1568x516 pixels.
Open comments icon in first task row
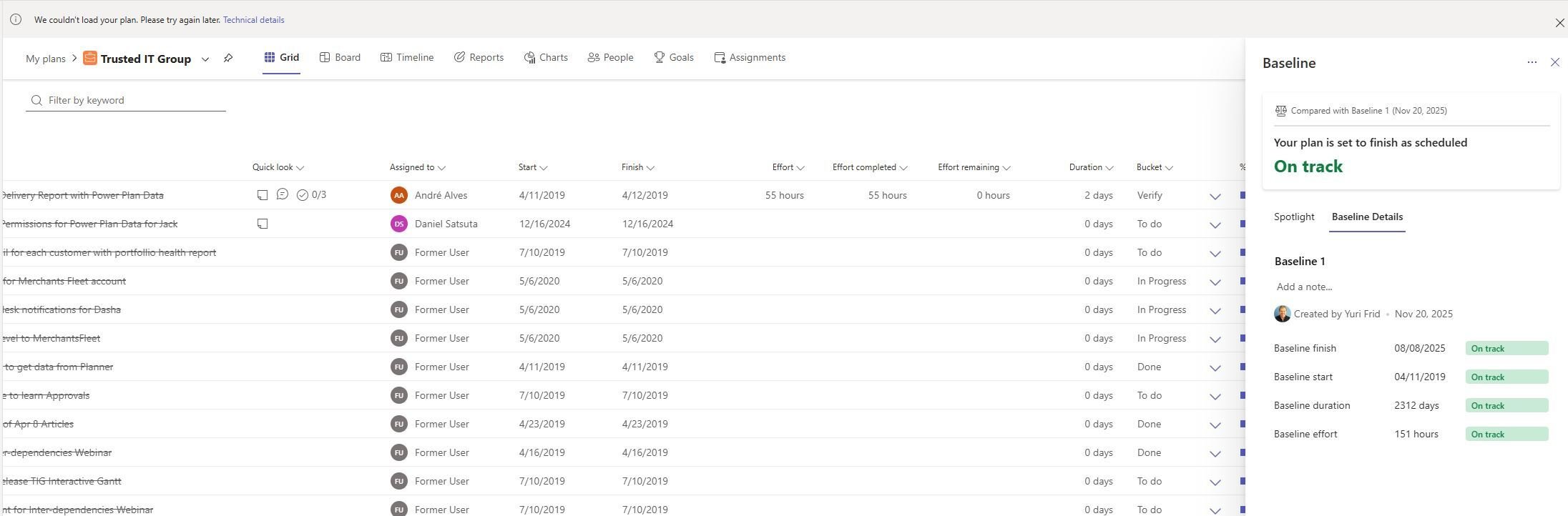283,194
